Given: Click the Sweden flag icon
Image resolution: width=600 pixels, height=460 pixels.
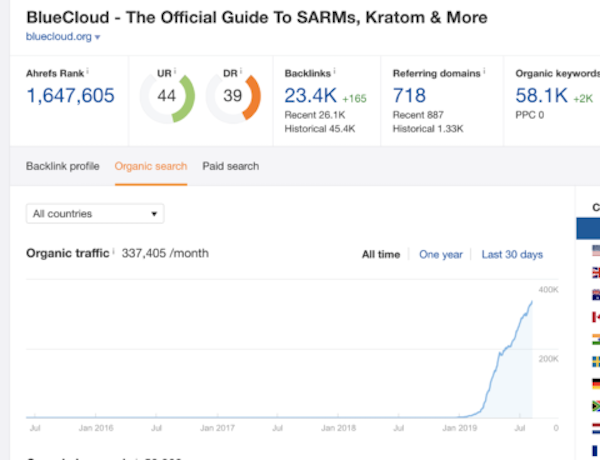Looking at the screenshot, I should (x=596, y=361).
